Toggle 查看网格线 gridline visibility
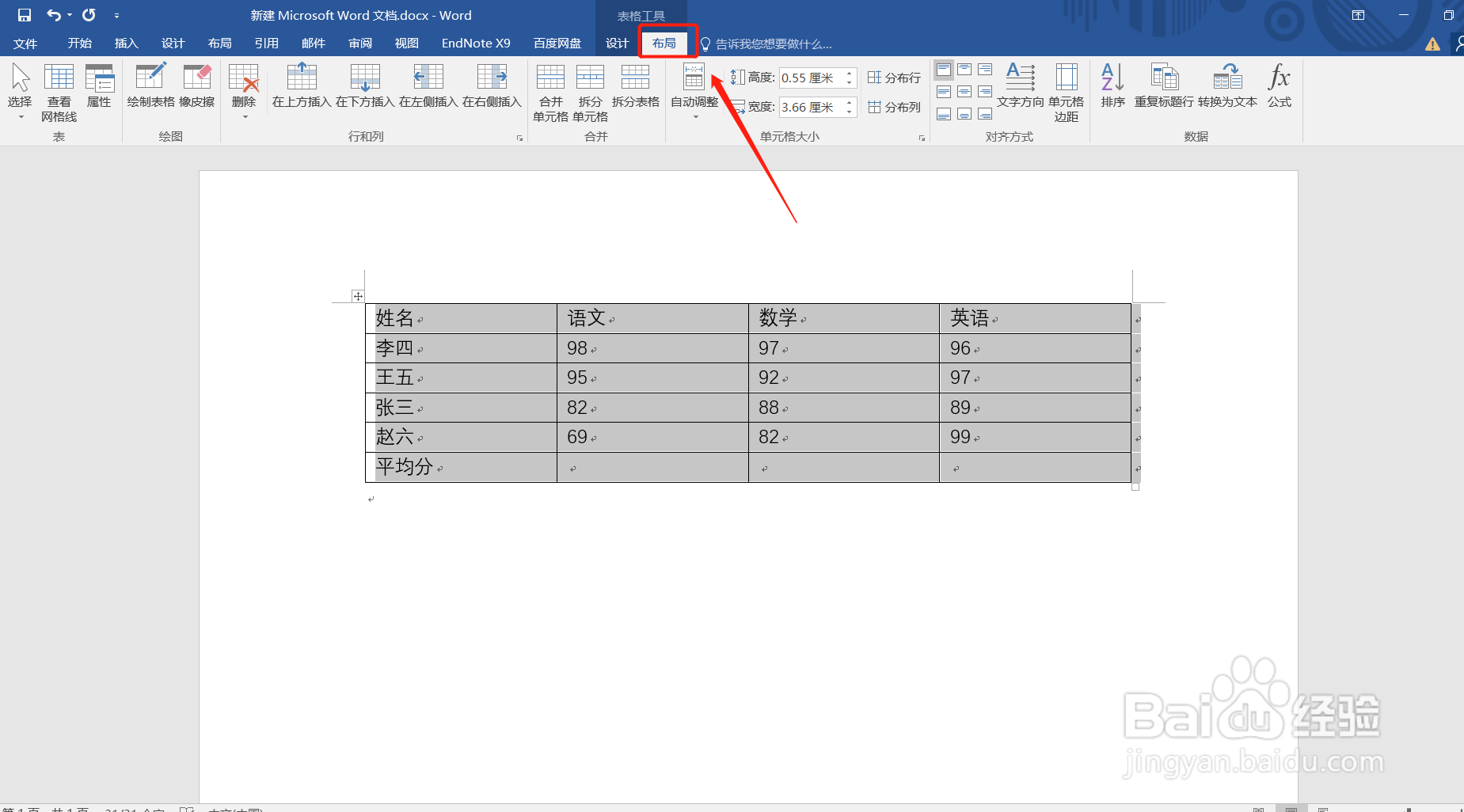Screen dimensions: 1464x812 pos(59,91)
